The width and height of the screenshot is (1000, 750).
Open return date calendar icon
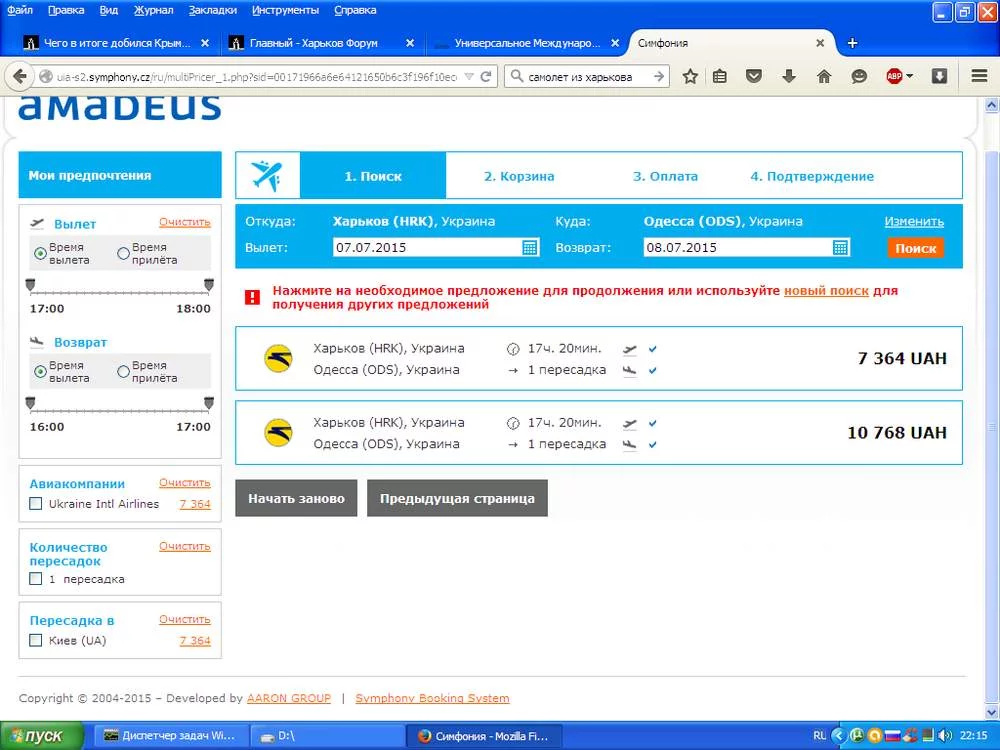point(841,247)
